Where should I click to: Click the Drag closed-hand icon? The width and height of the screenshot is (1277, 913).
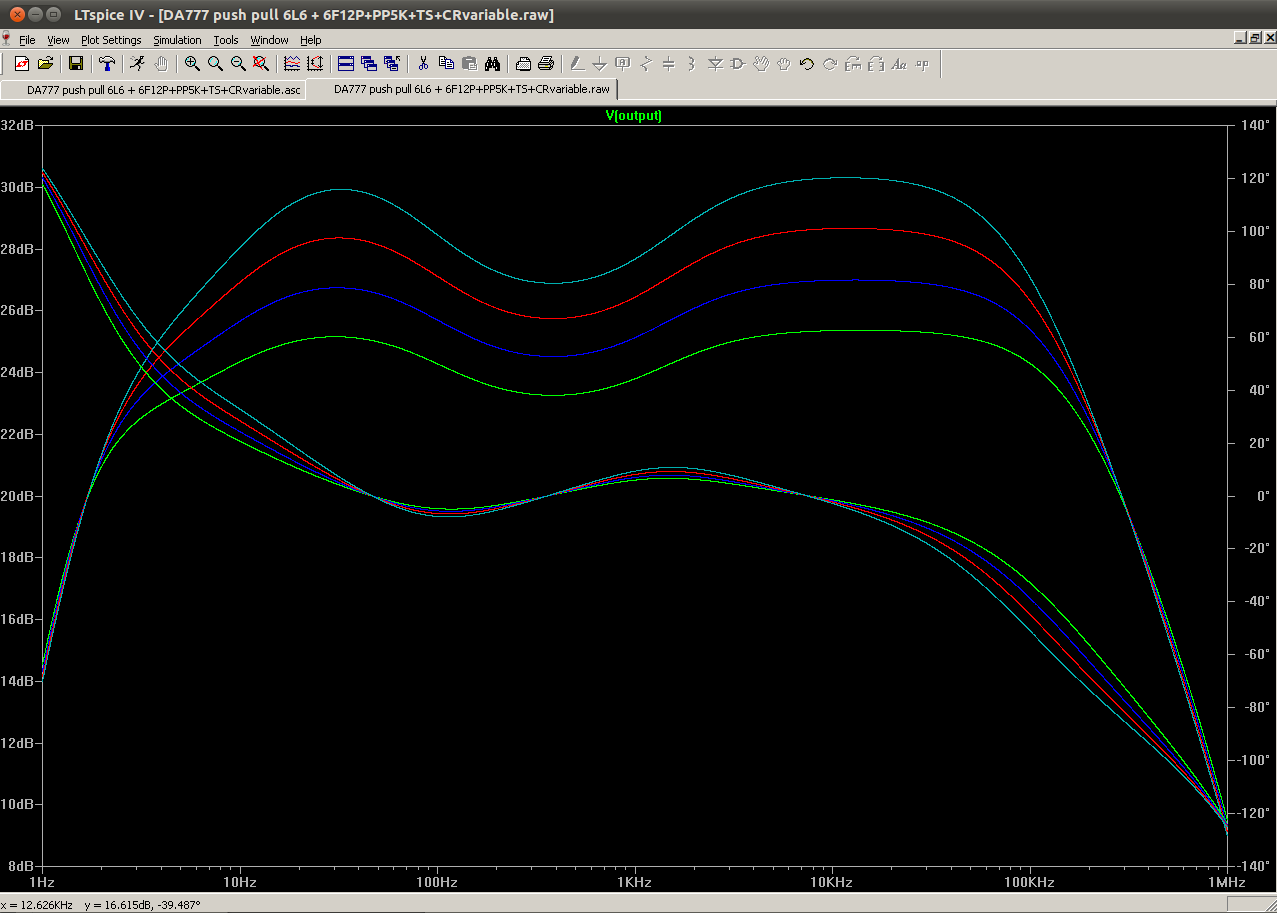coord(784,64)
